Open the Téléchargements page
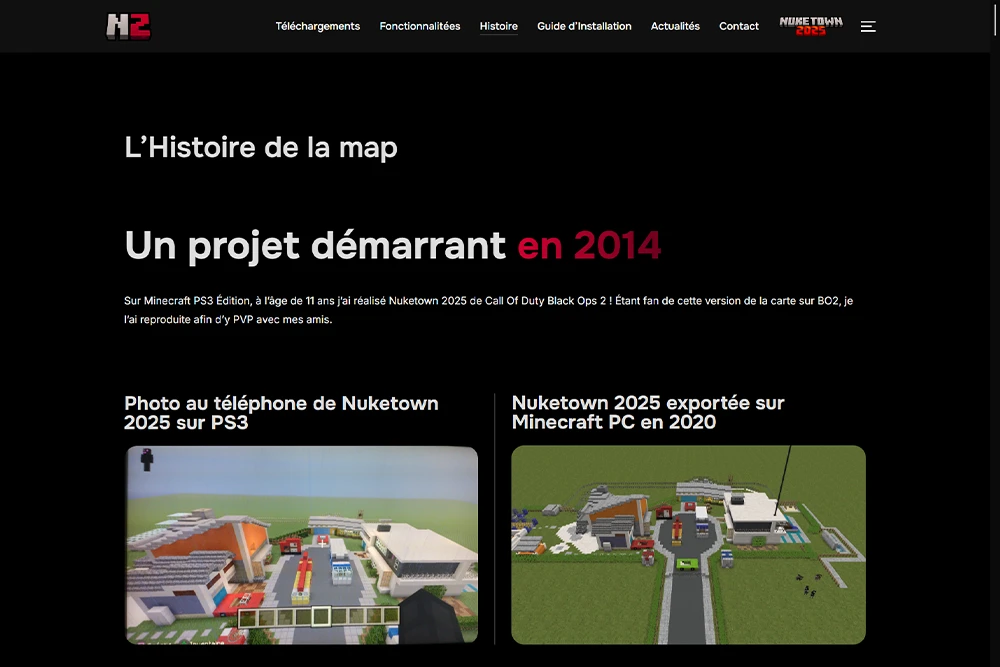1000x667 pixels. pos(317,27)
